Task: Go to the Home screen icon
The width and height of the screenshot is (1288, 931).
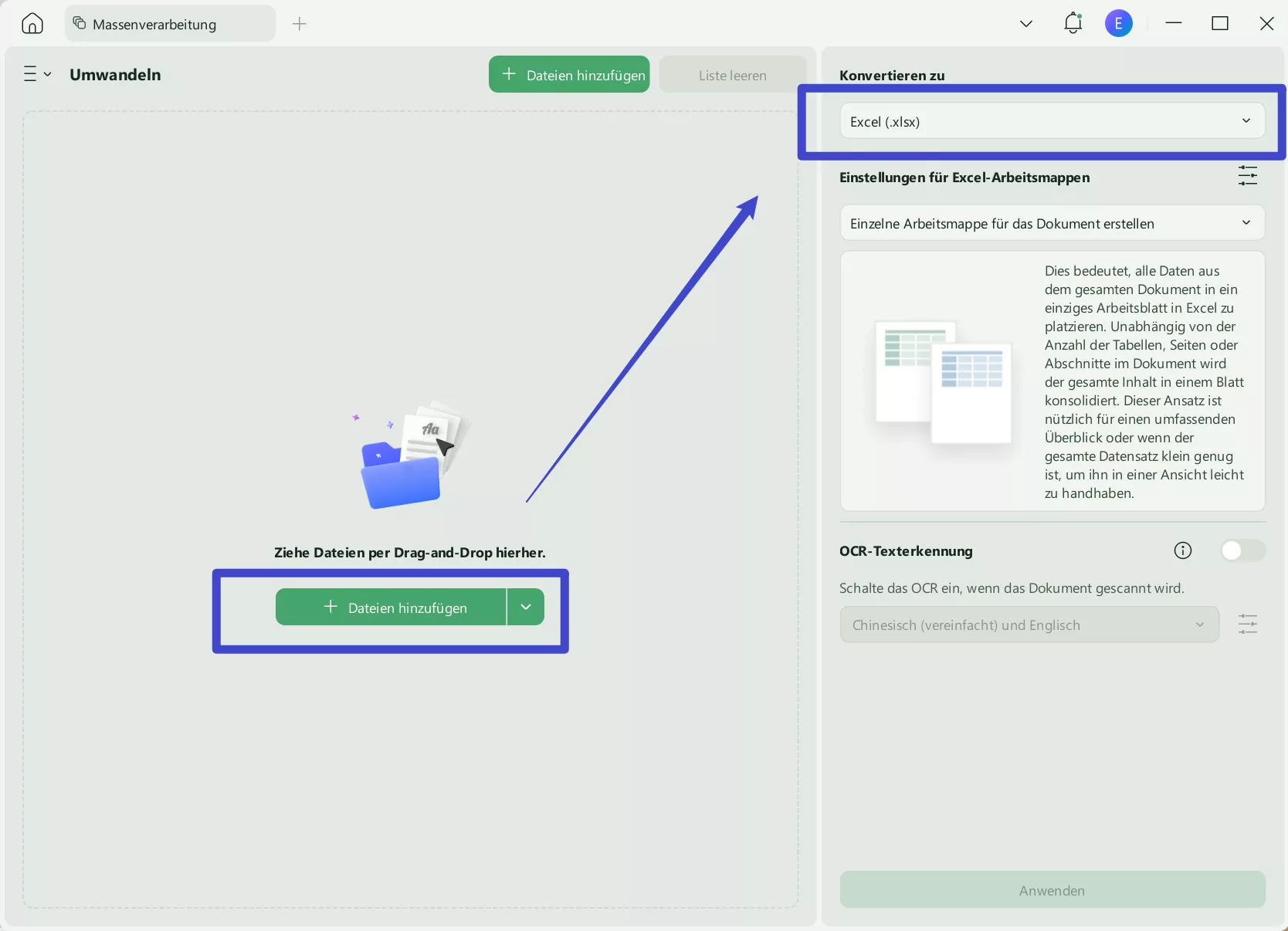Action: pos(32,24)
